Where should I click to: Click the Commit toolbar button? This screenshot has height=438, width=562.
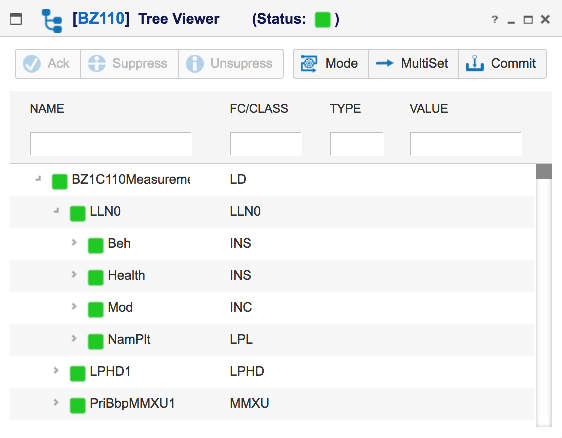[503, 64]
